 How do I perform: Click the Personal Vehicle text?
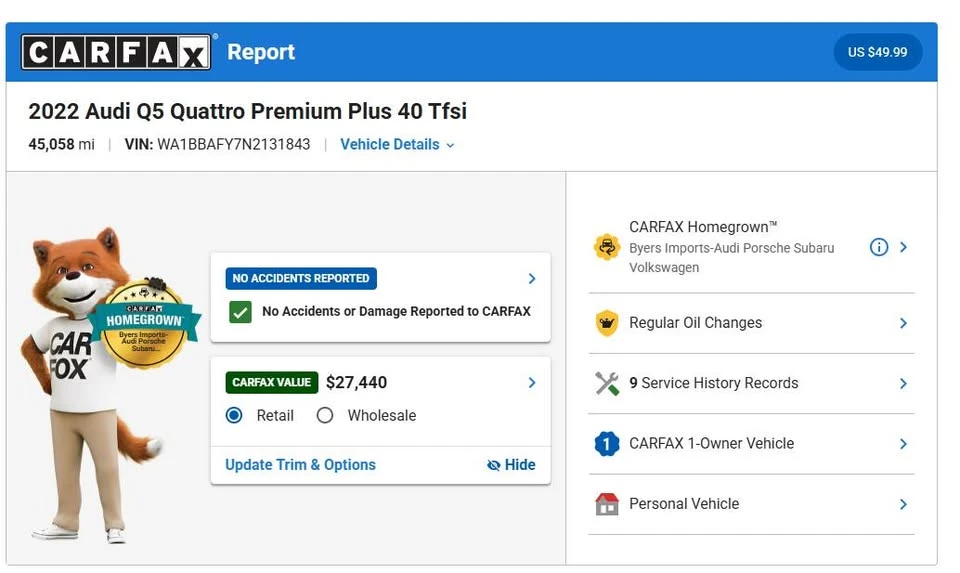pos(684,504)
